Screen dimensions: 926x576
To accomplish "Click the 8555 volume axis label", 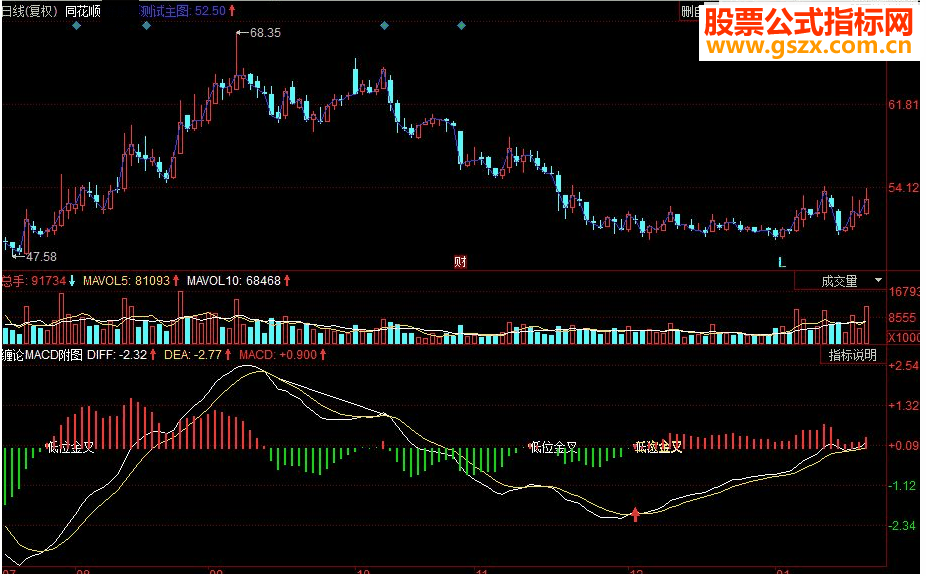I will coord(902,317).
